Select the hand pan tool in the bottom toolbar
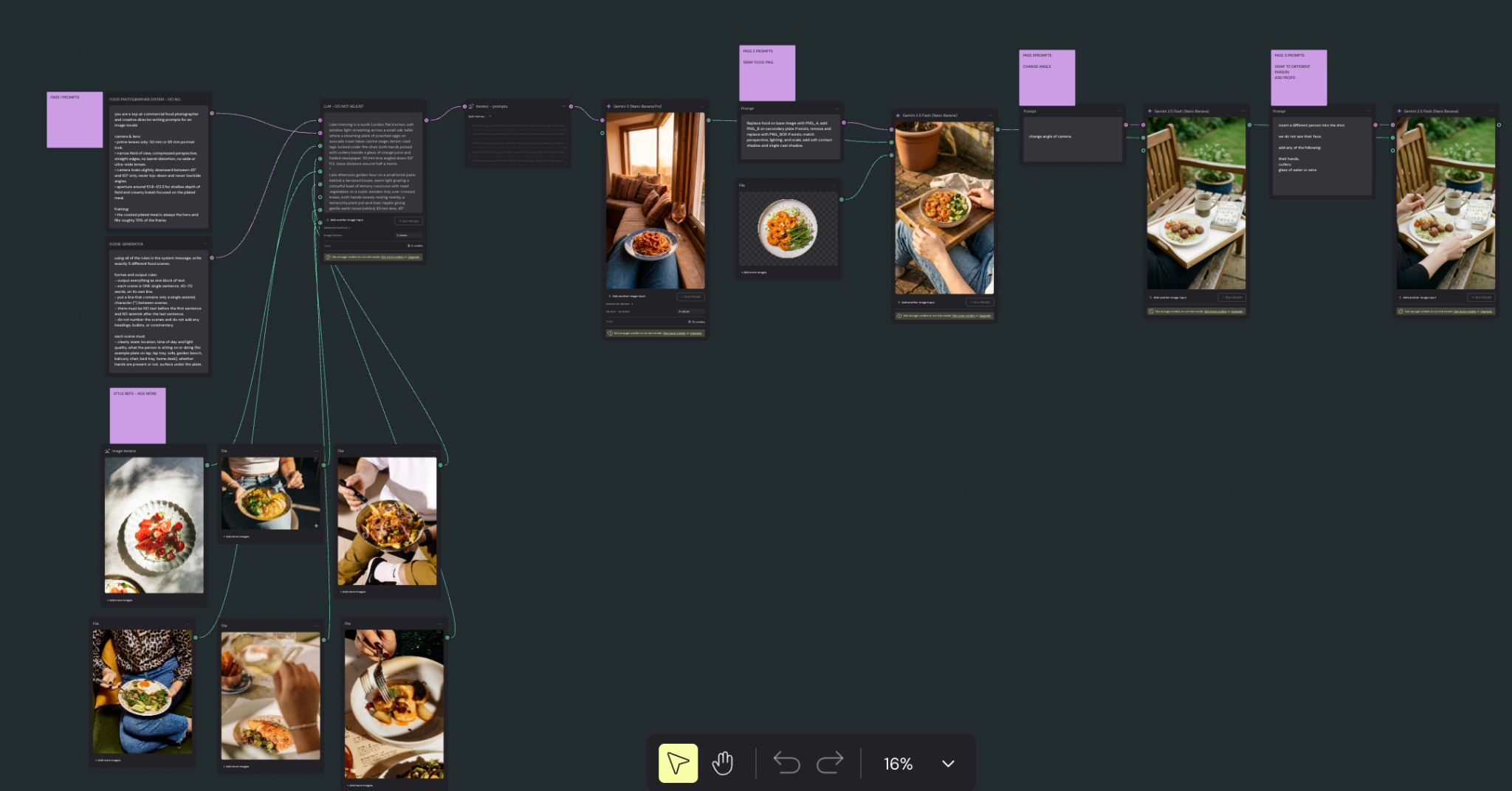The height and width of the screenshot is (791, 1512). pyautogui.click(x=722, y=763)
